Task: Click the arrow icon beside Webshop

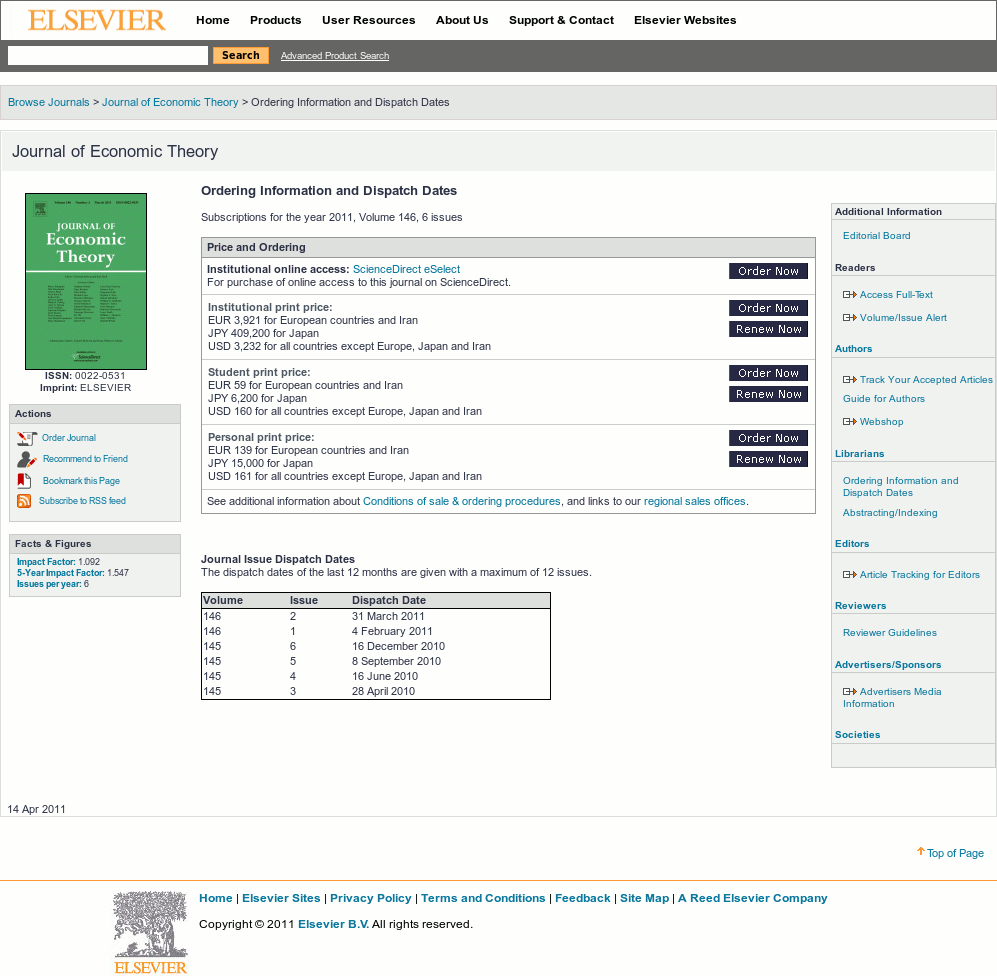Action: 849,422
